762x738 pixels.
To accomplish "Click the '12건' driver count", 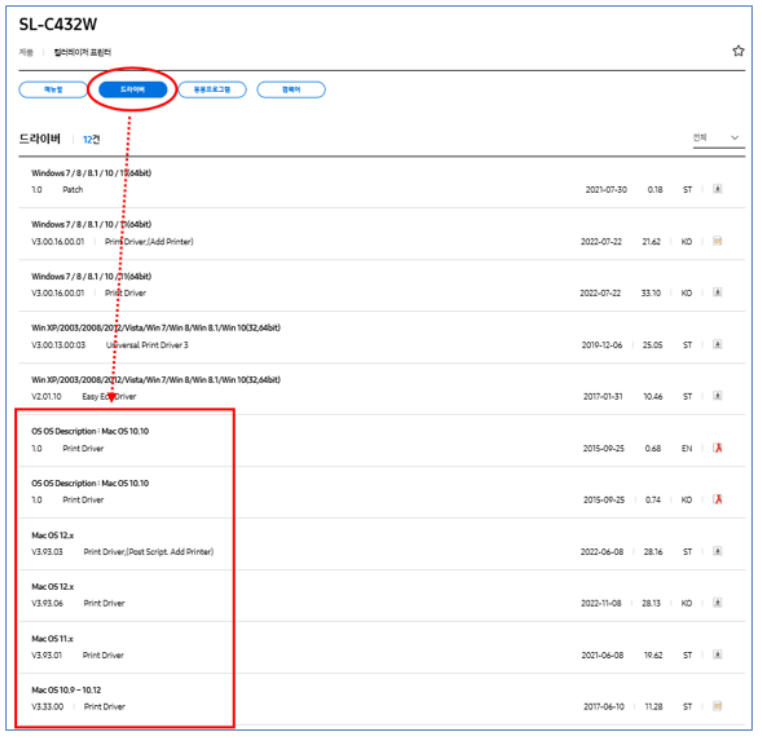I will pyautogui.click(x=91, y=140).
